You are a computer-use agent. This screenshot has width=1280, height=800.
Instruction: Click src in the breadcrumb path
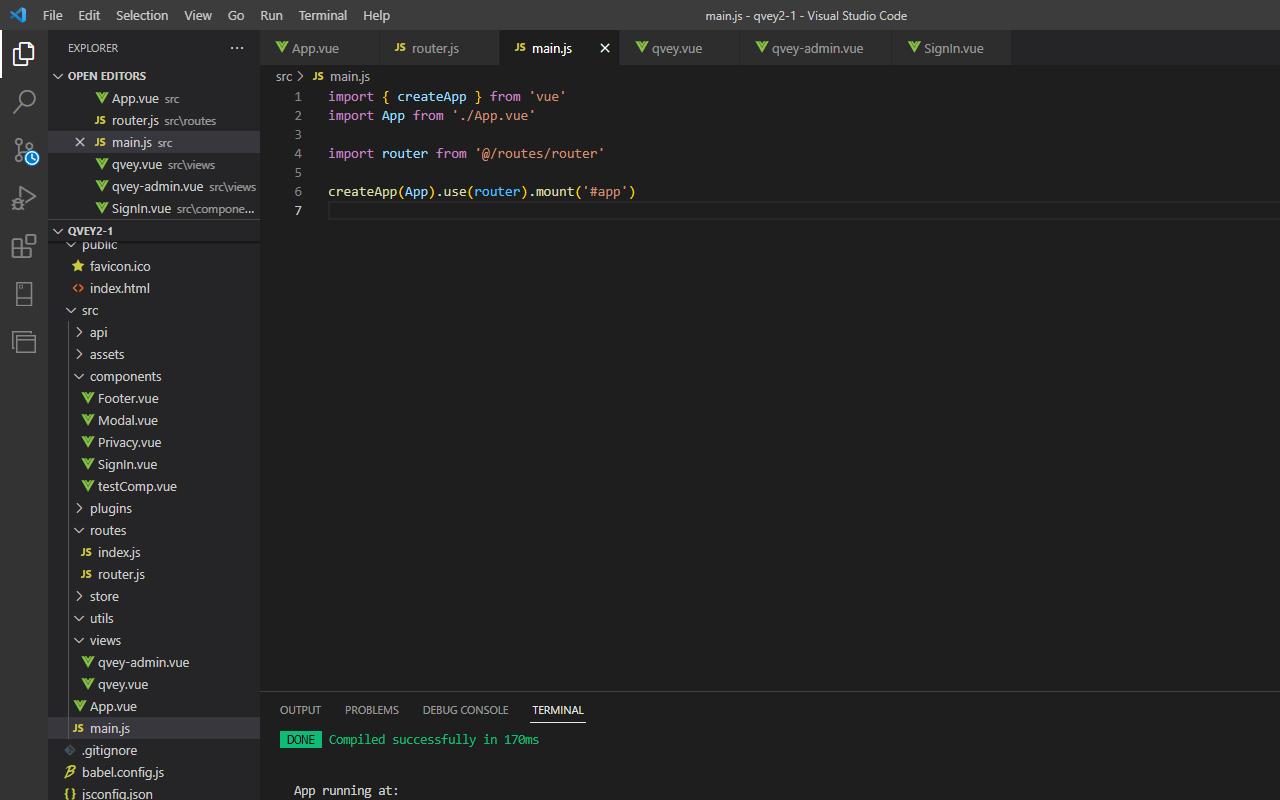click(284, 76)
